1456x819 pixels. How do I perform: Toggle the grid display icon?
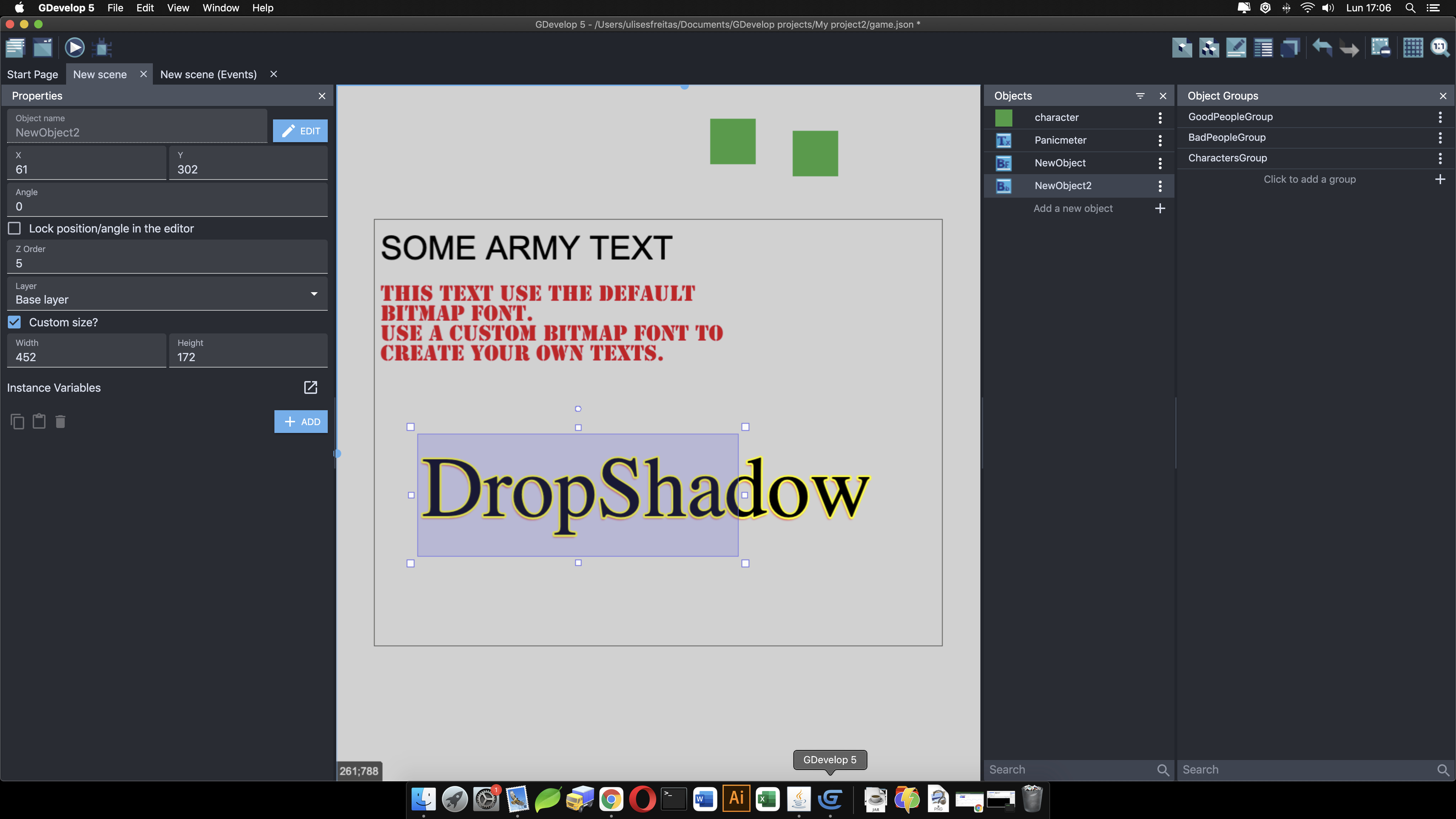click(1413, 48)
